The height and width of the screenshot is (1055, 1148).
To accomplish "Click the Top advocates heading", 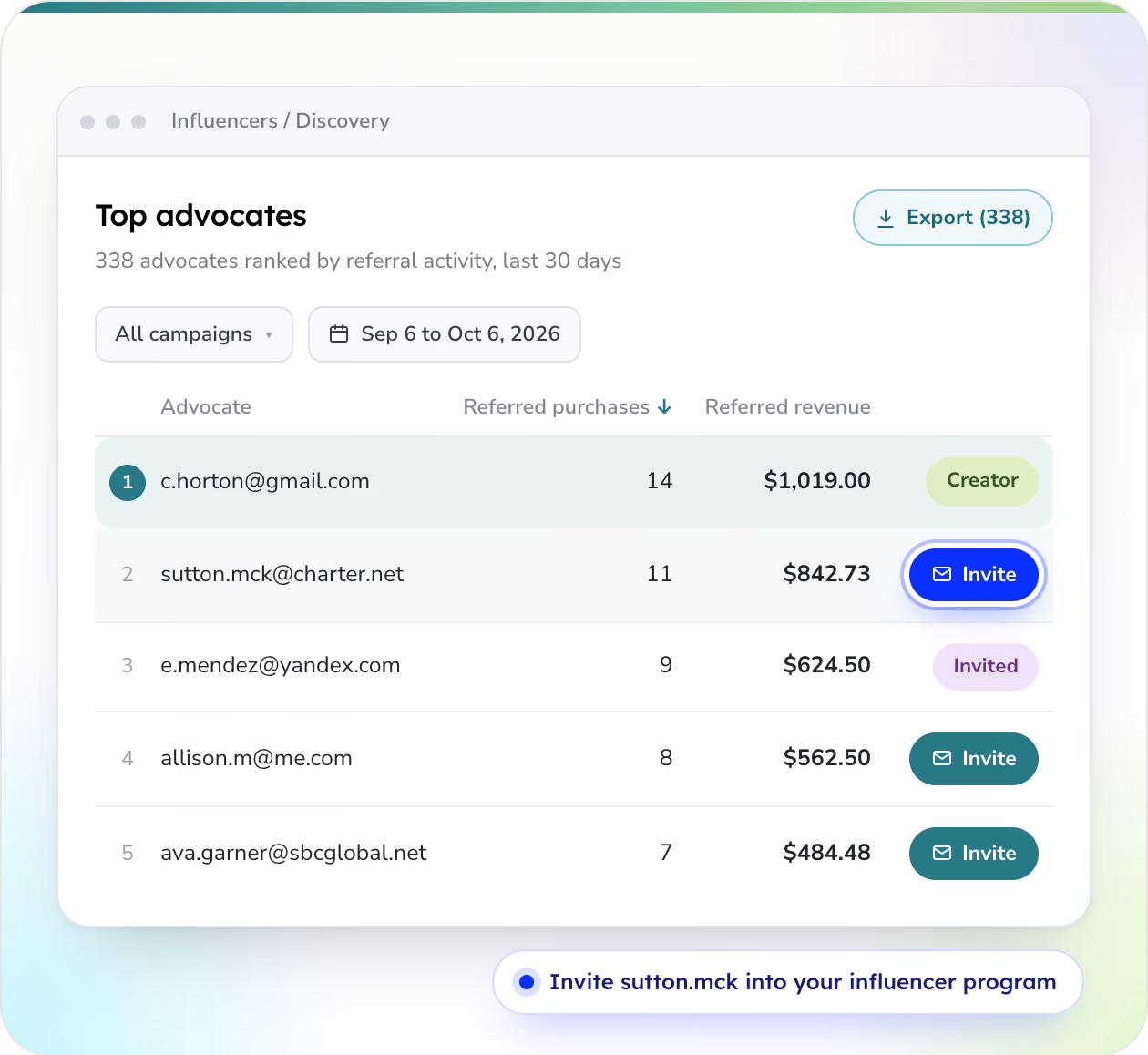I will [x=201, y=216].
